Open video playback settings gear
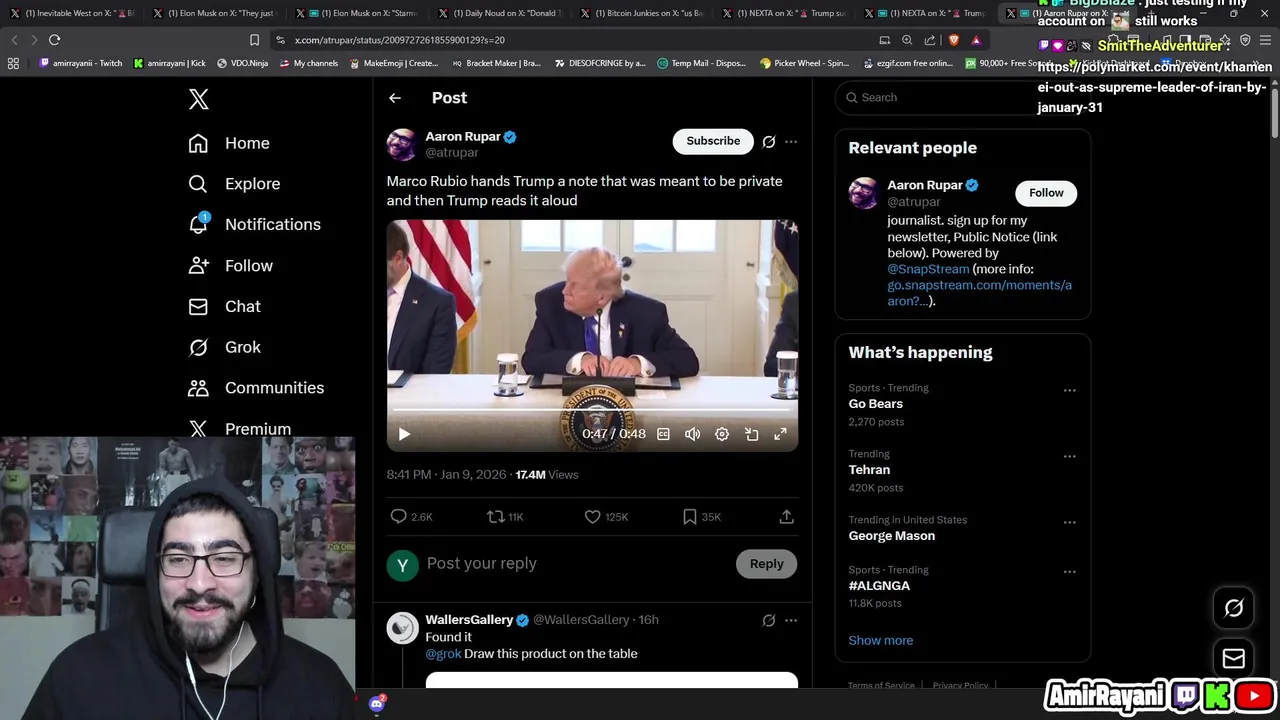The height and width of the screenshot is (720, 1280). point(722,434)
